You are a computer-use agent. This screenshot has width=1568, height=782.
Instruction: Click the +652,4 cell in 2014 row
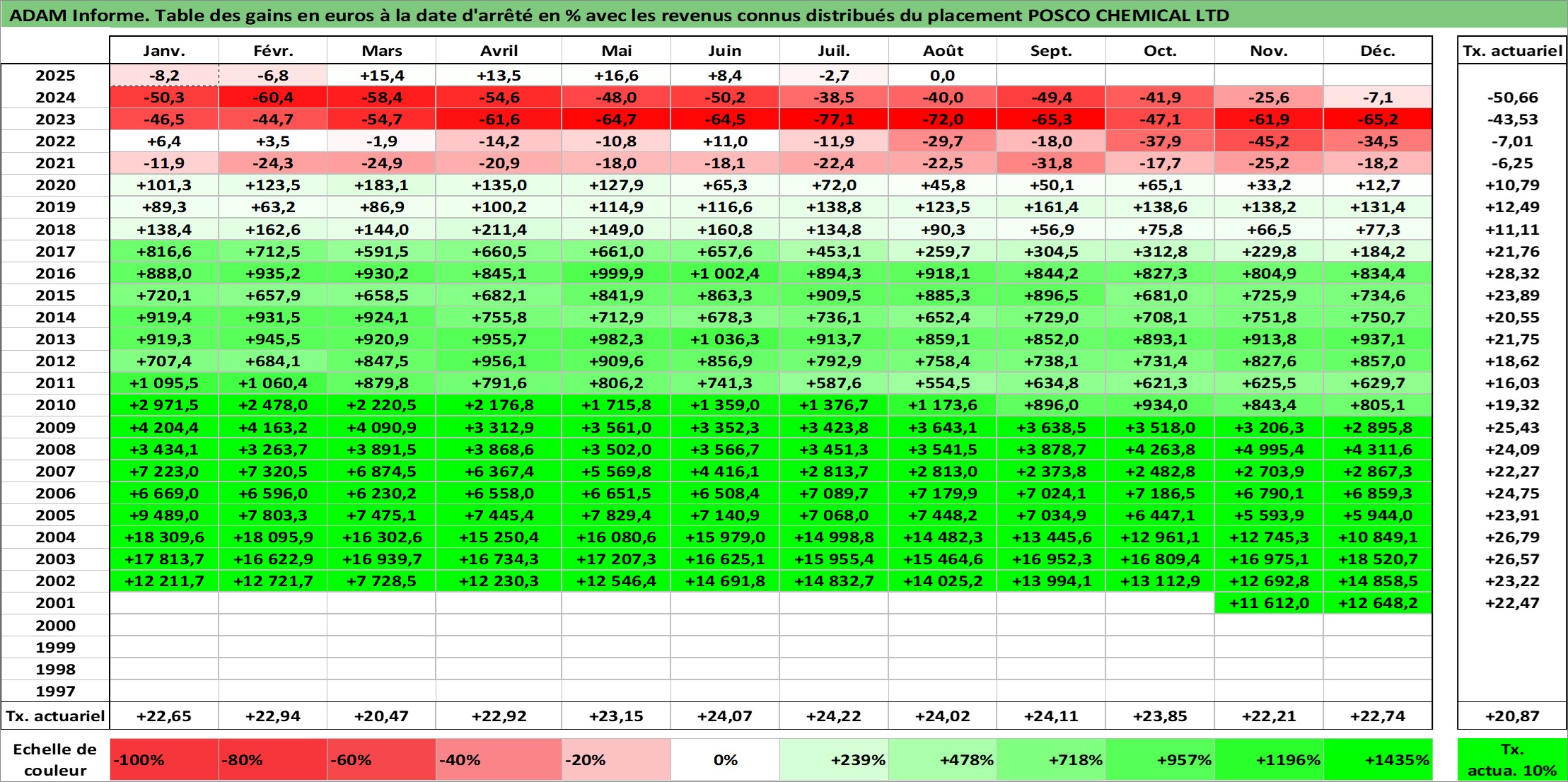tap(943, 317)
